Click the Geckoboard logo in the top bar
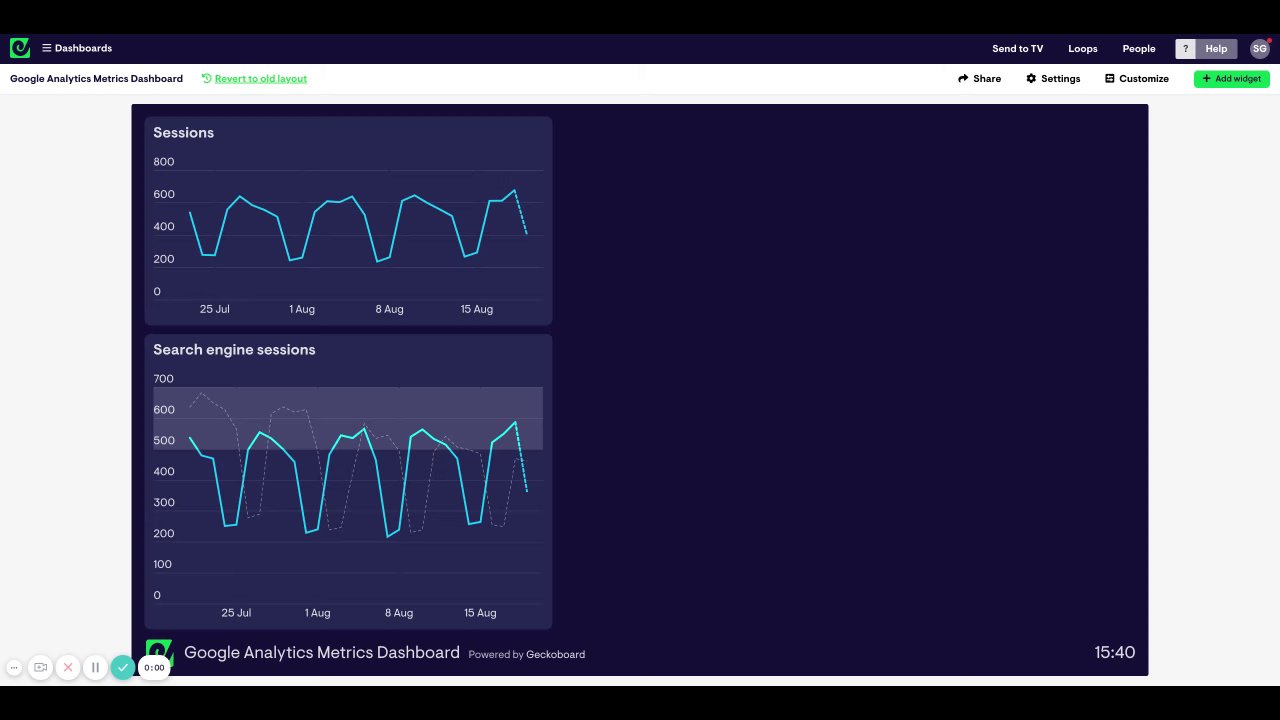The image size is (1280, 720). (x=20, y=48)
